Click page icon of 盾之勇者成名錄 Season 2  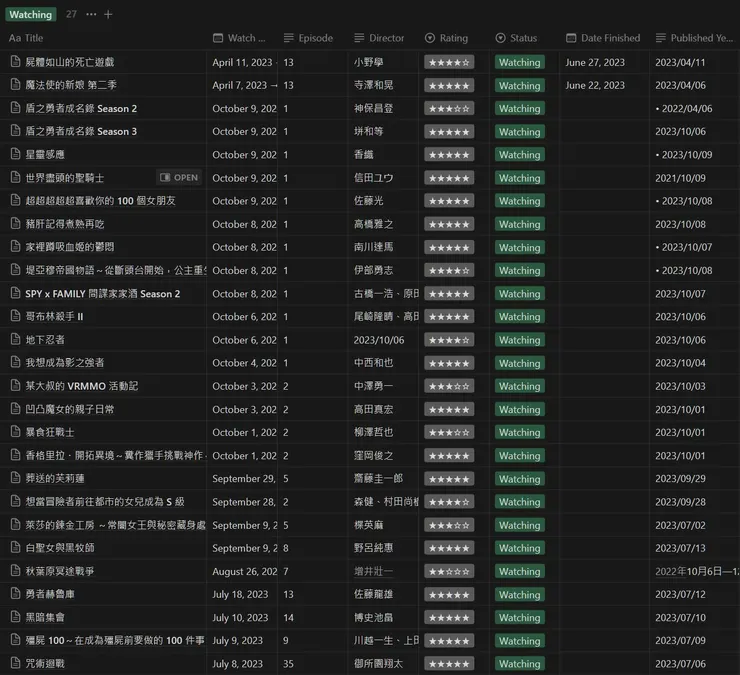point(16,108)
